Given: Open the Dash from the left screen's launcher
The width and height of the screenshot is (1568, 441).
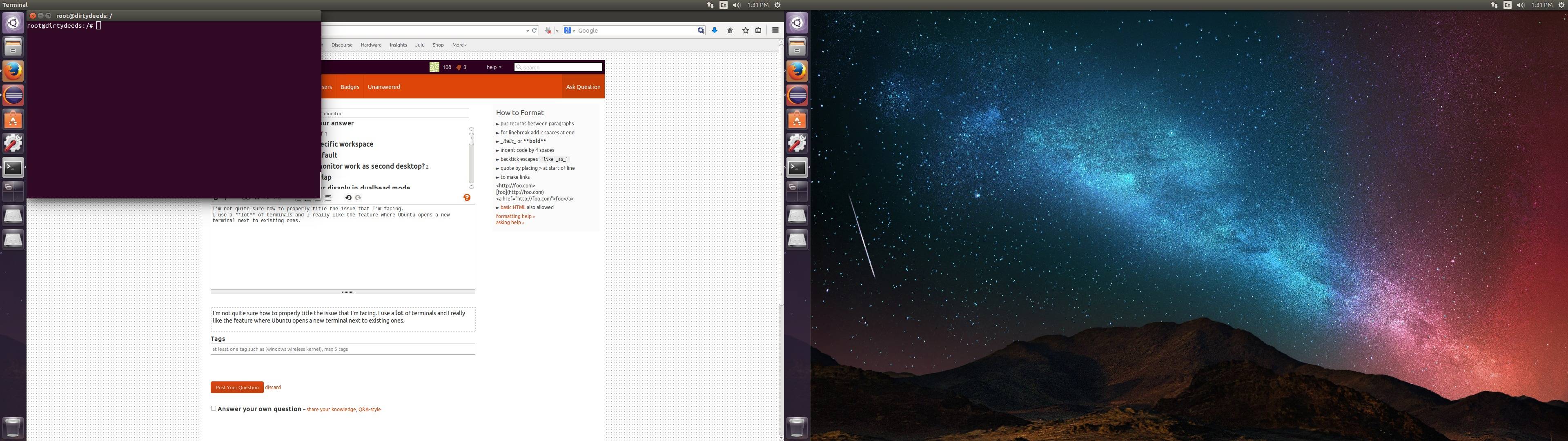Looking at the screenshot, I should [x=13, y=23].
